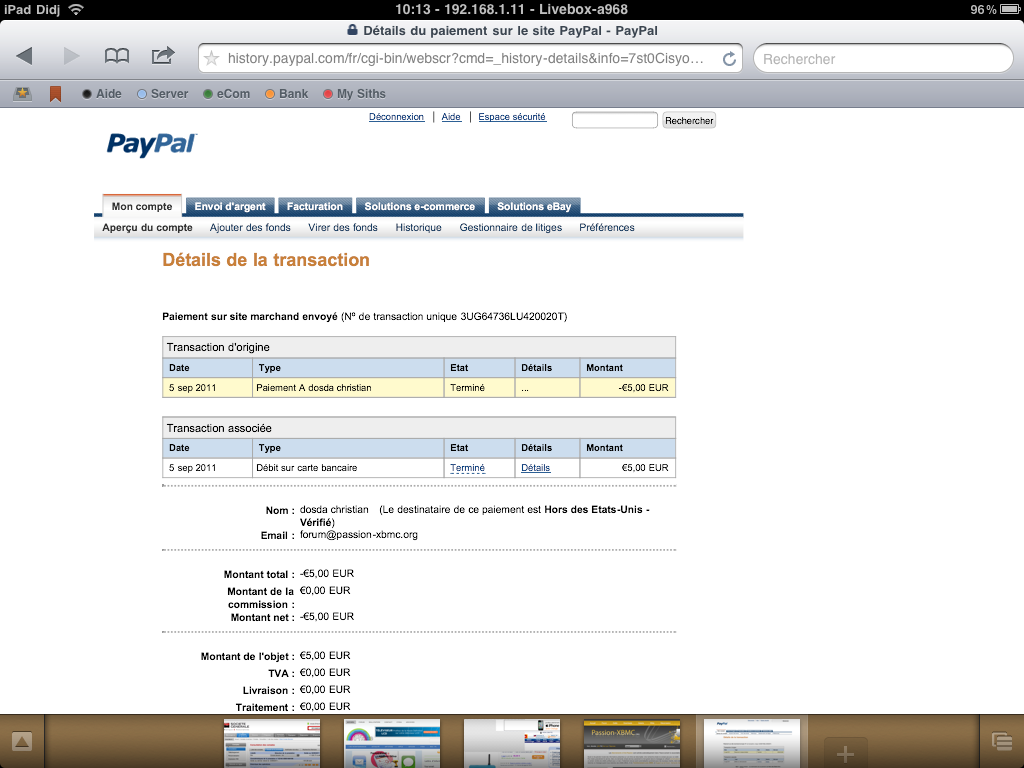Go to the Solutions e-commerce tab

coord(420,206)
